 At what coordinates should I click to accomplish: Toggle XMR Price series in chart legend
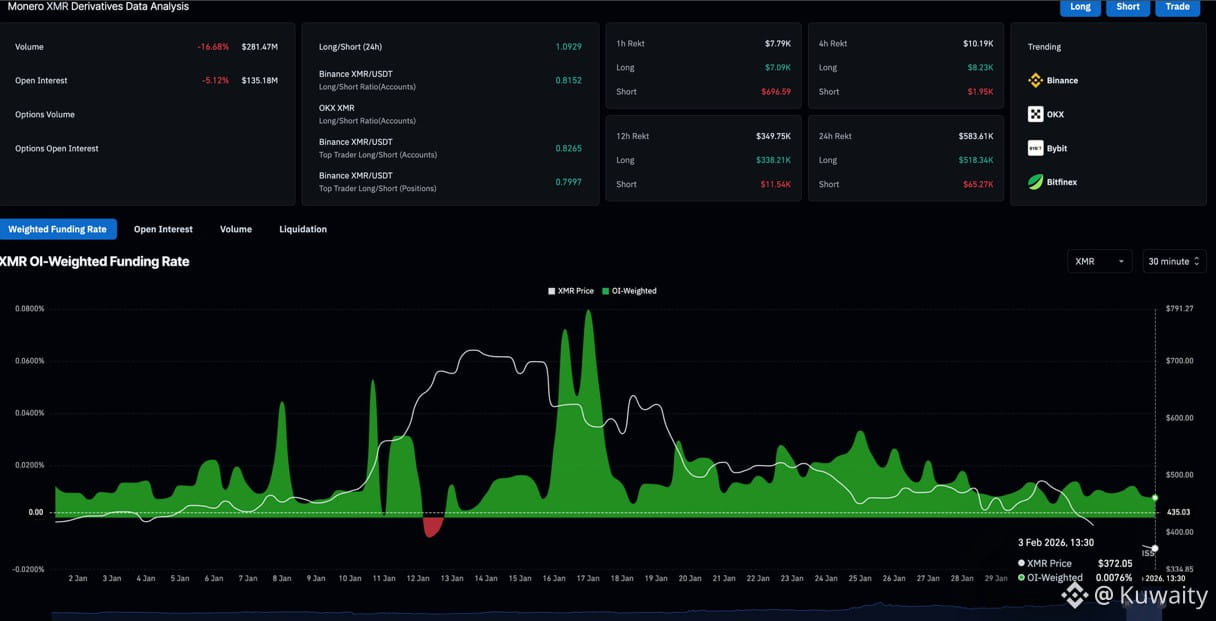coord(571,291)
